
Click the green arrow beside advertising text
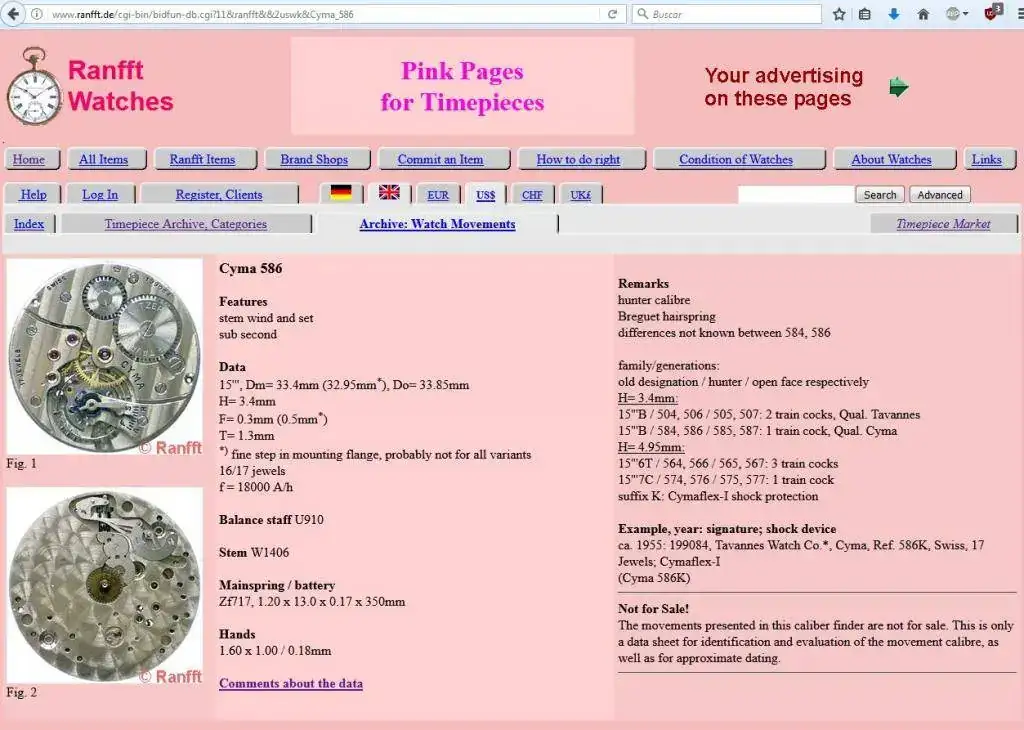pyautogui.click(x=899, y=87)
